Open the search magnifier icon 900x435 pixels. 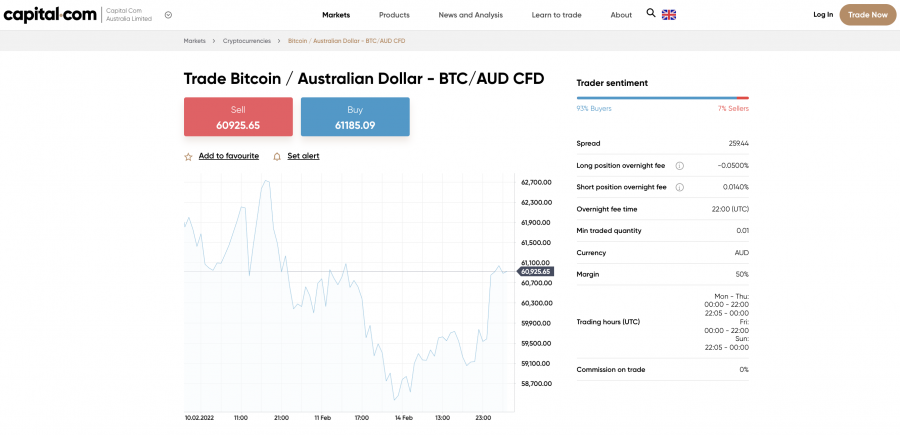coord(651,13)
